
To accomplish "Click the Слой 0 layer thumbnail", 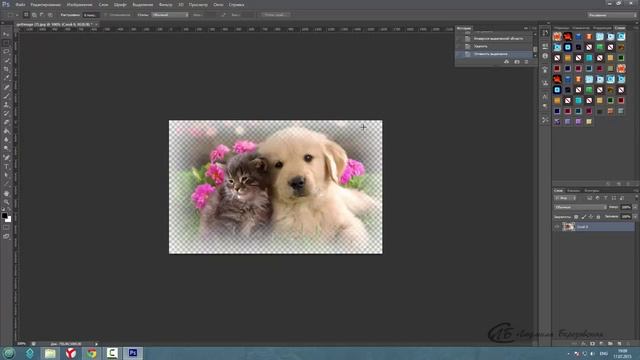I will point(569,227).
